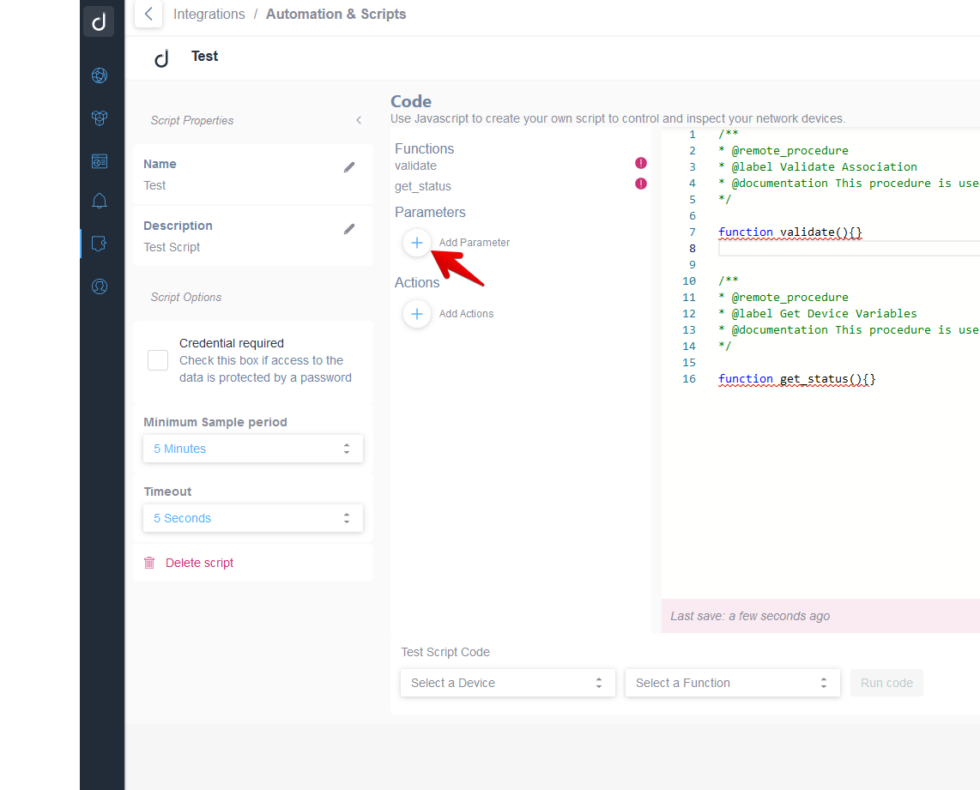Image resolution: width=980 pixels, height=790 pixels.
Task: Navigate to Integrations breadcrumb link
Action: click(x=208, y=14)
